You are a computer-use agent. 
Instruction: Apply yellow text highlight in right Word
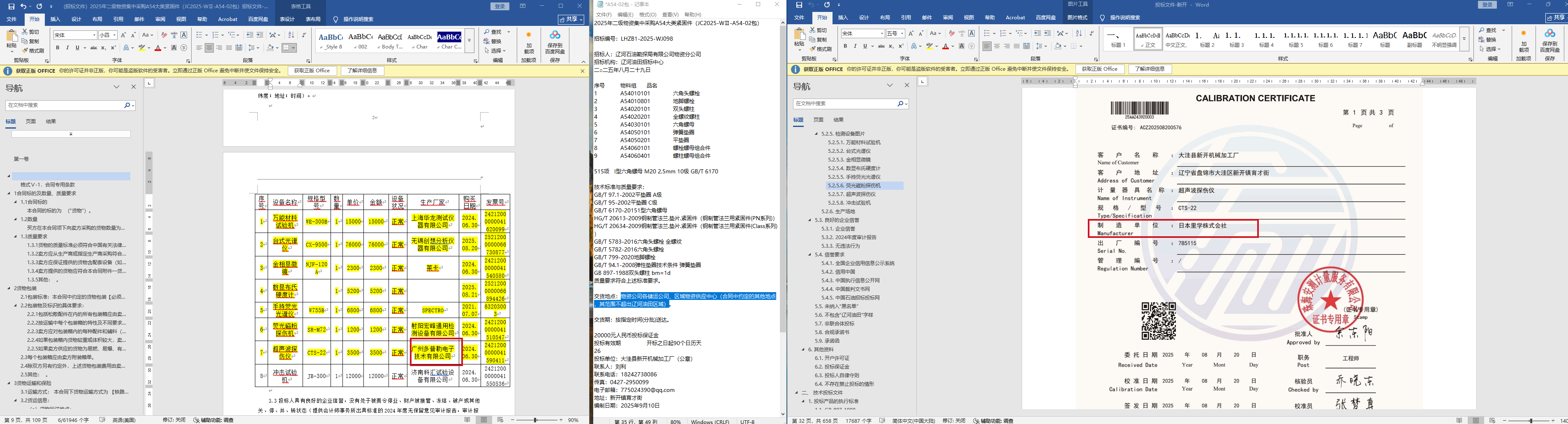930,46
